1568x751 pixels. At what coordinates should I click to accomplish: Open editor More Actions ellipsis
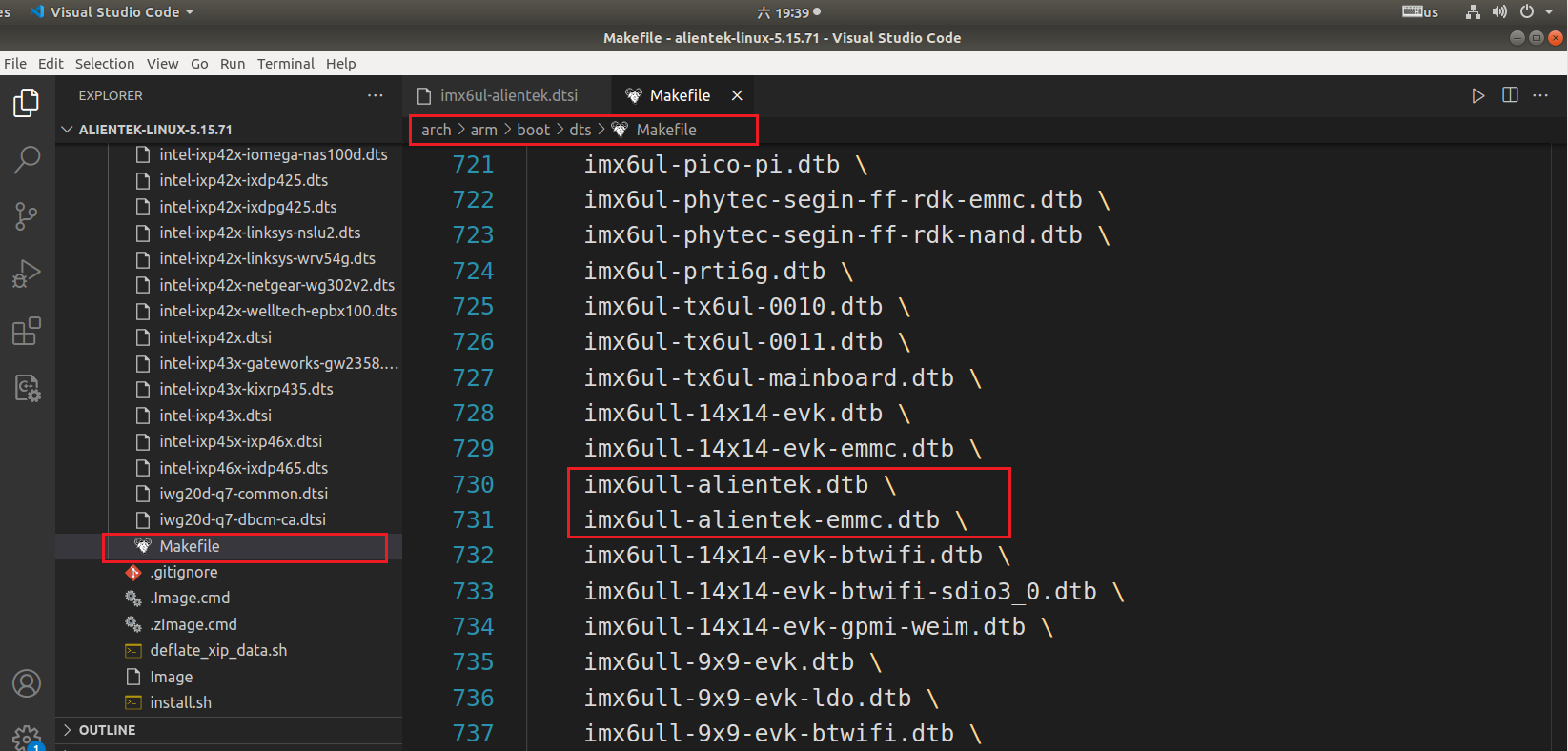(1540, 95)
